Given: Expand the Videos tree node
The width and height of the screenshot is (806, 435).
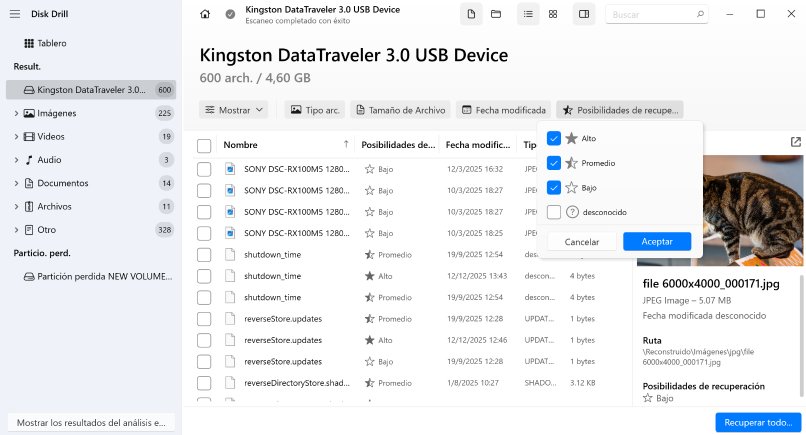Looking at the screenshot, I should pyautogui.click(x=16, y=136).
